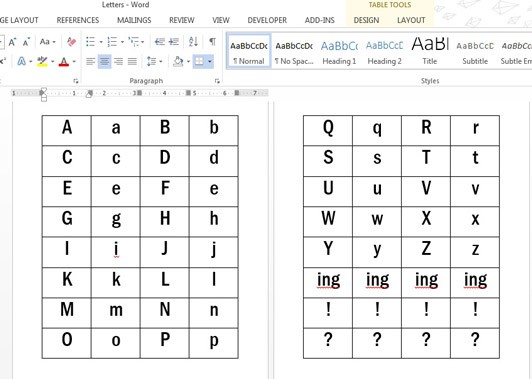Screen dimensions: 532x379
Task: Click the table cell containing lowercase k
Action: (x=116, y=283)
